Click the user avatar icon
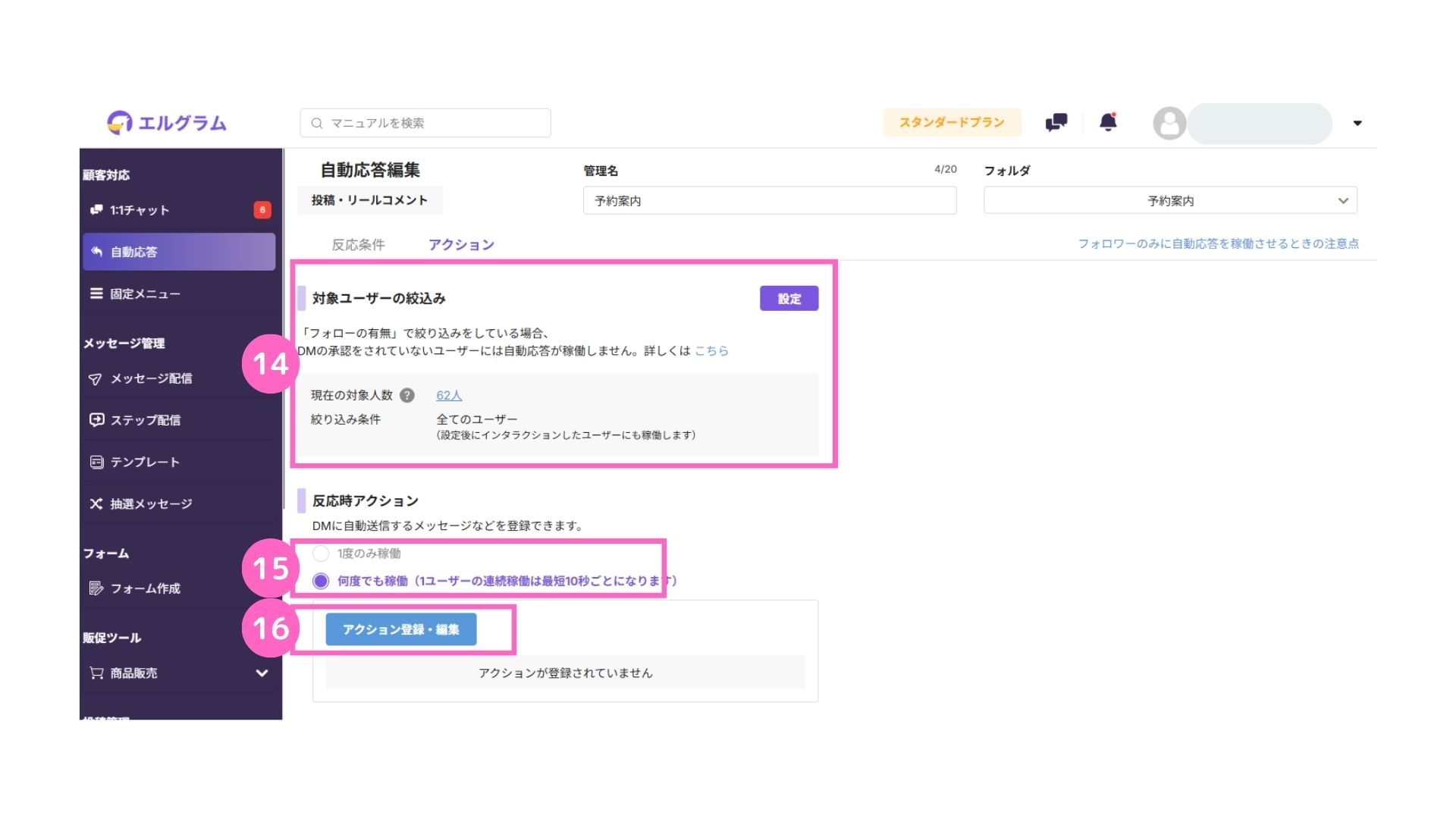Image resolution: width=1456 pixels, height=819 pixels. click(1169, 123)
